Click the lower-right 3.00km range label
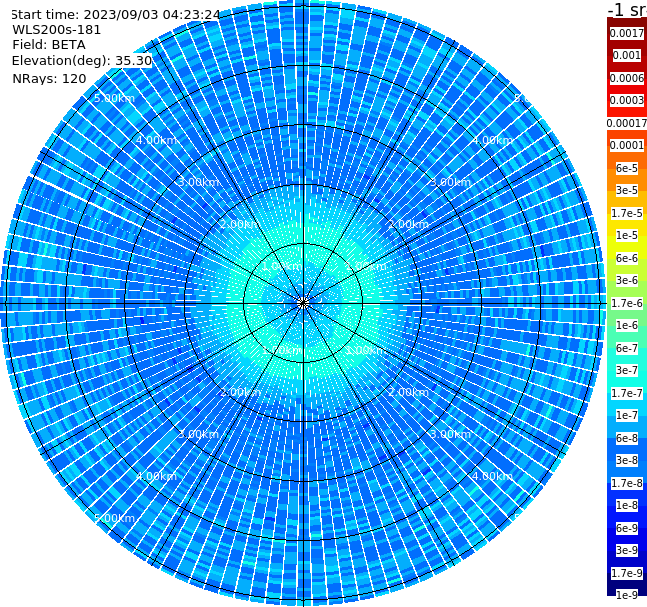Image resolution: width=647 pixels, height=607 pixels. coord(451,434)
